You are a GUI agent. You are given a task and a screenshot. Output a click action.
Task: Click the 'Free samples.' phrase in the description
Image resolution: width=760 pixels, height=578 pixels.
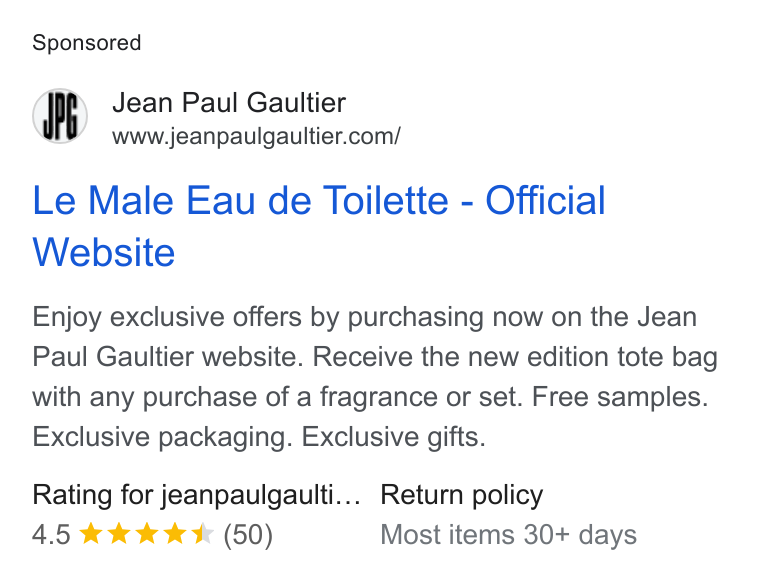coord(620,397)
